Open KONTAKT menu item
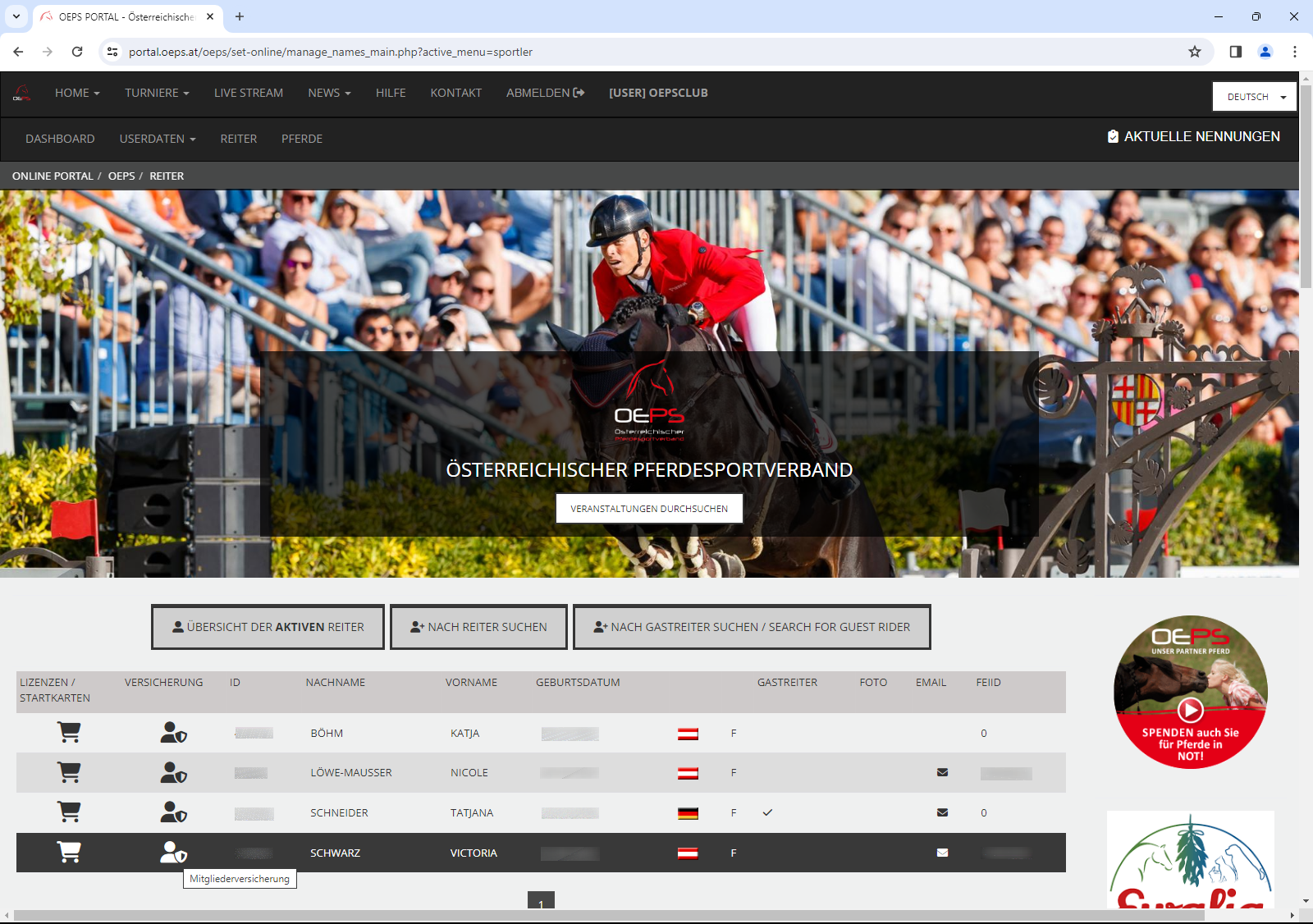1313x924 pixels. pos(456,93)
